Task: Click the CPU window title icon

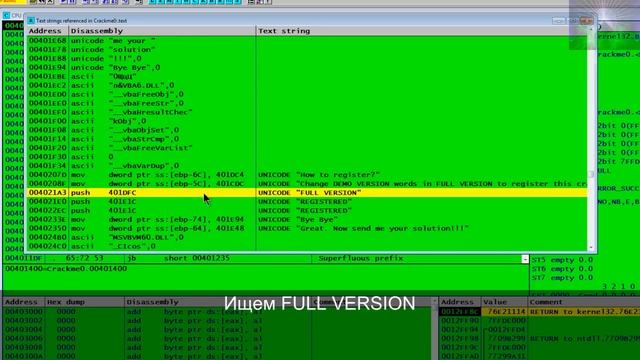Action: (7, 15)
